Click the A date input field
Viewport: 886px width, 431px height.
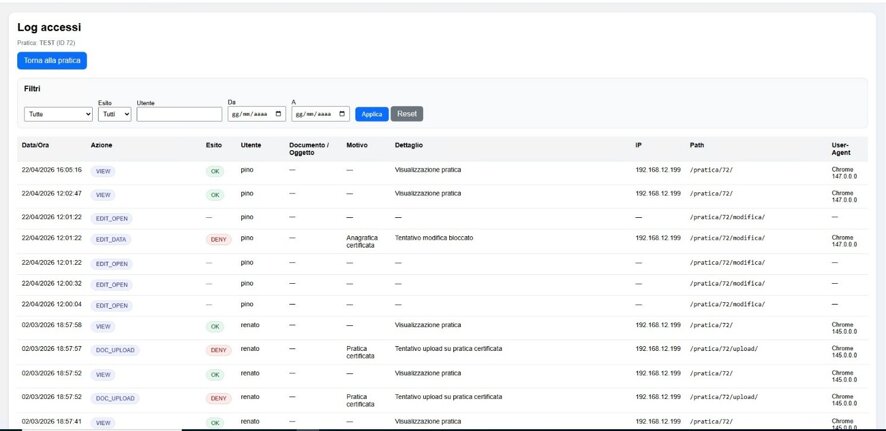[320, 114]
